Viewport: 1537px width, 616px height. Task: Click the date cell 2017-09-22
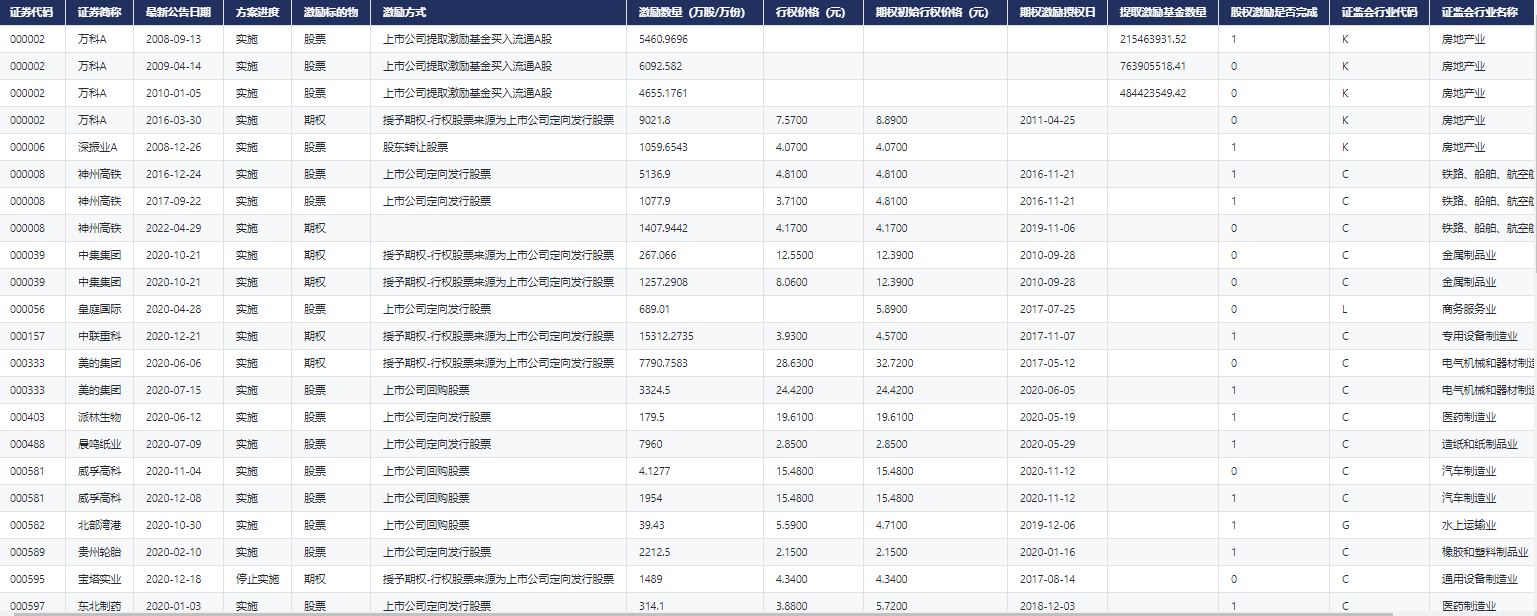(173, 201)
